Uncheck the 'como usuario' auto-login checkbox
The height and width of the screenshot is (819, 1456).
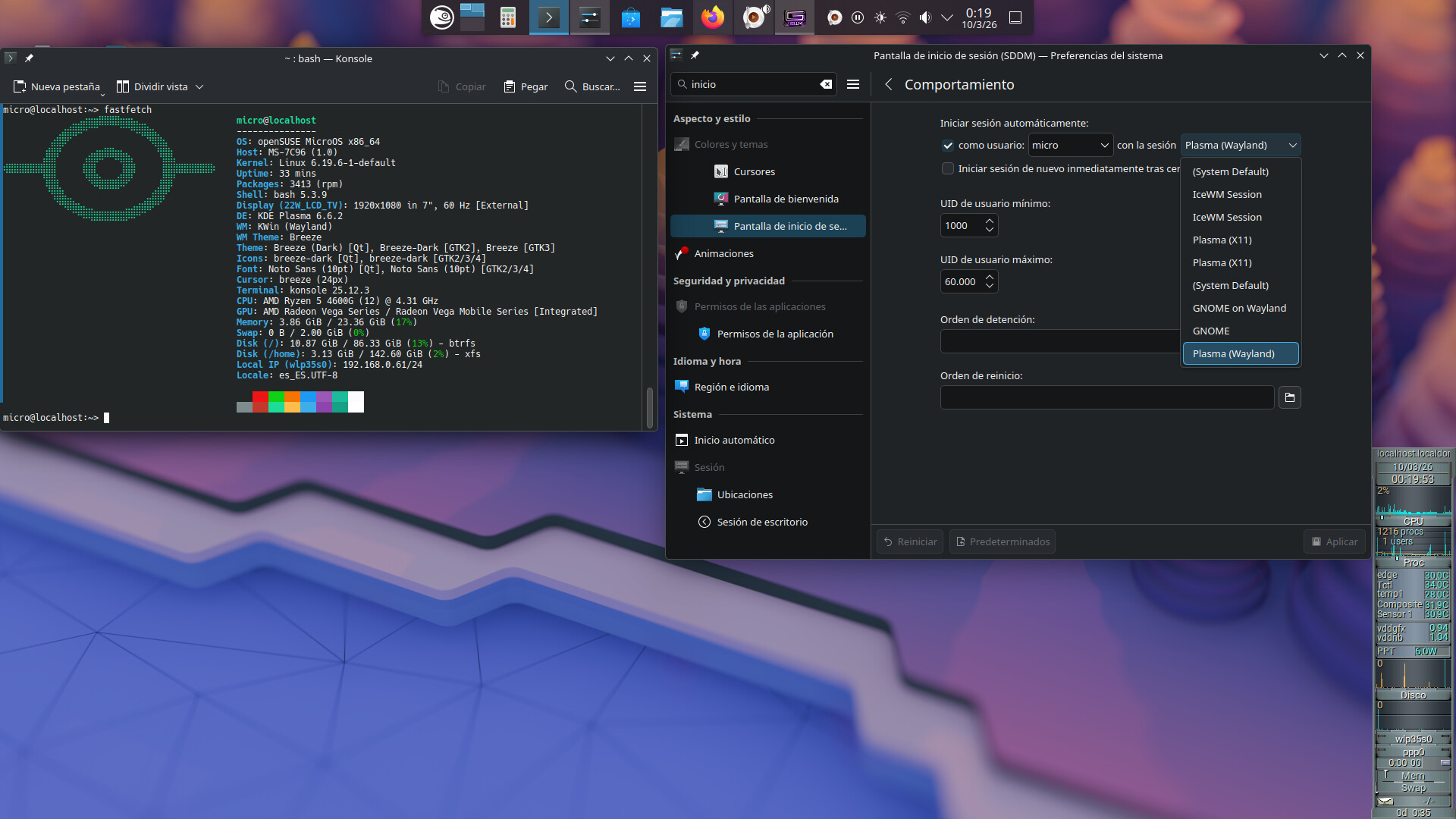click(x=948, y=146)
